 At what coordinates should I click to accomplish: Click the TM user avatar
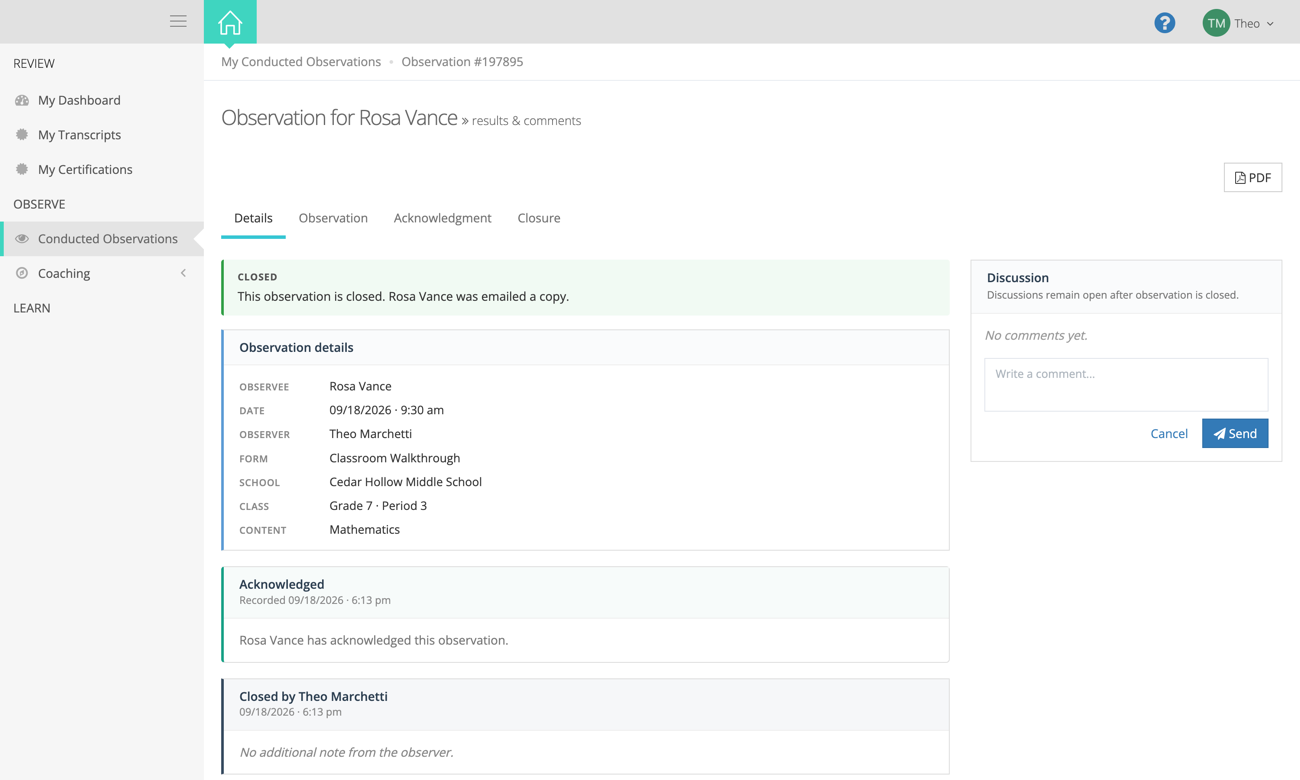(1216, 23)
